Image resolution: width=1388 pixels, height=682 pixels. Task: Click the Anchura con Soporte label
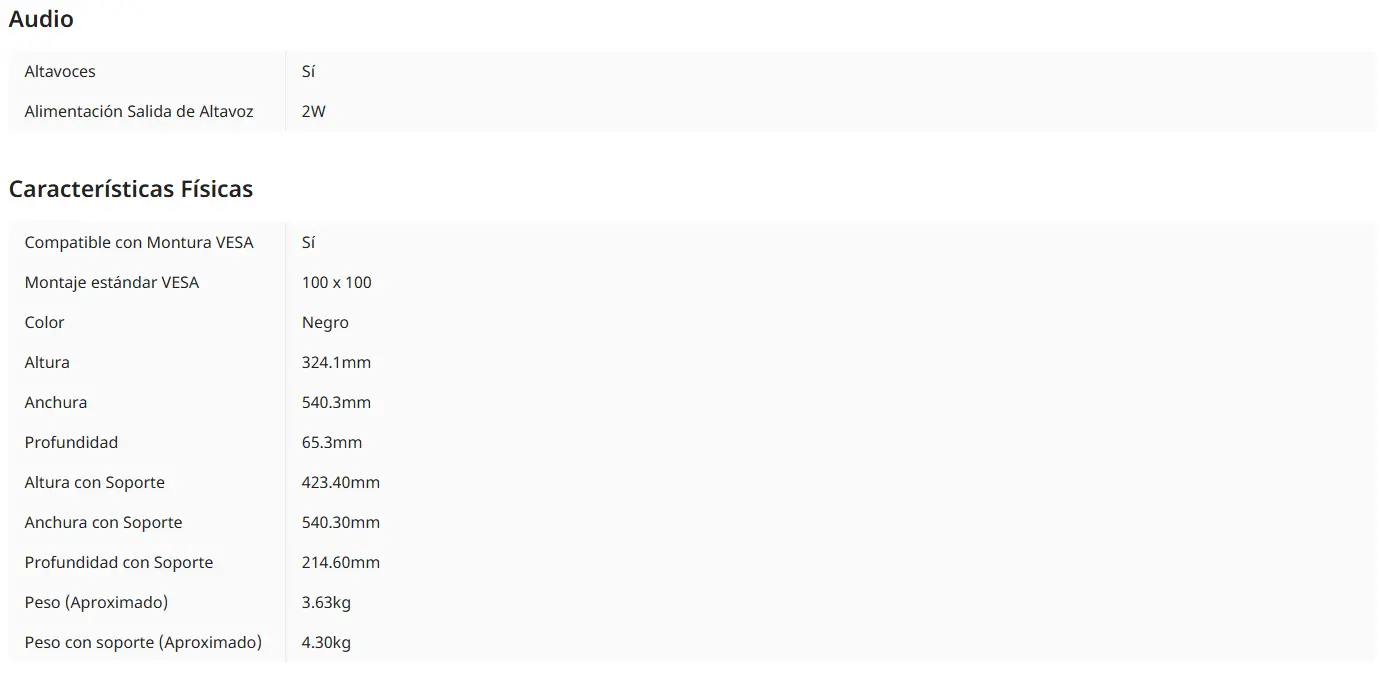(x=104, y=523)
